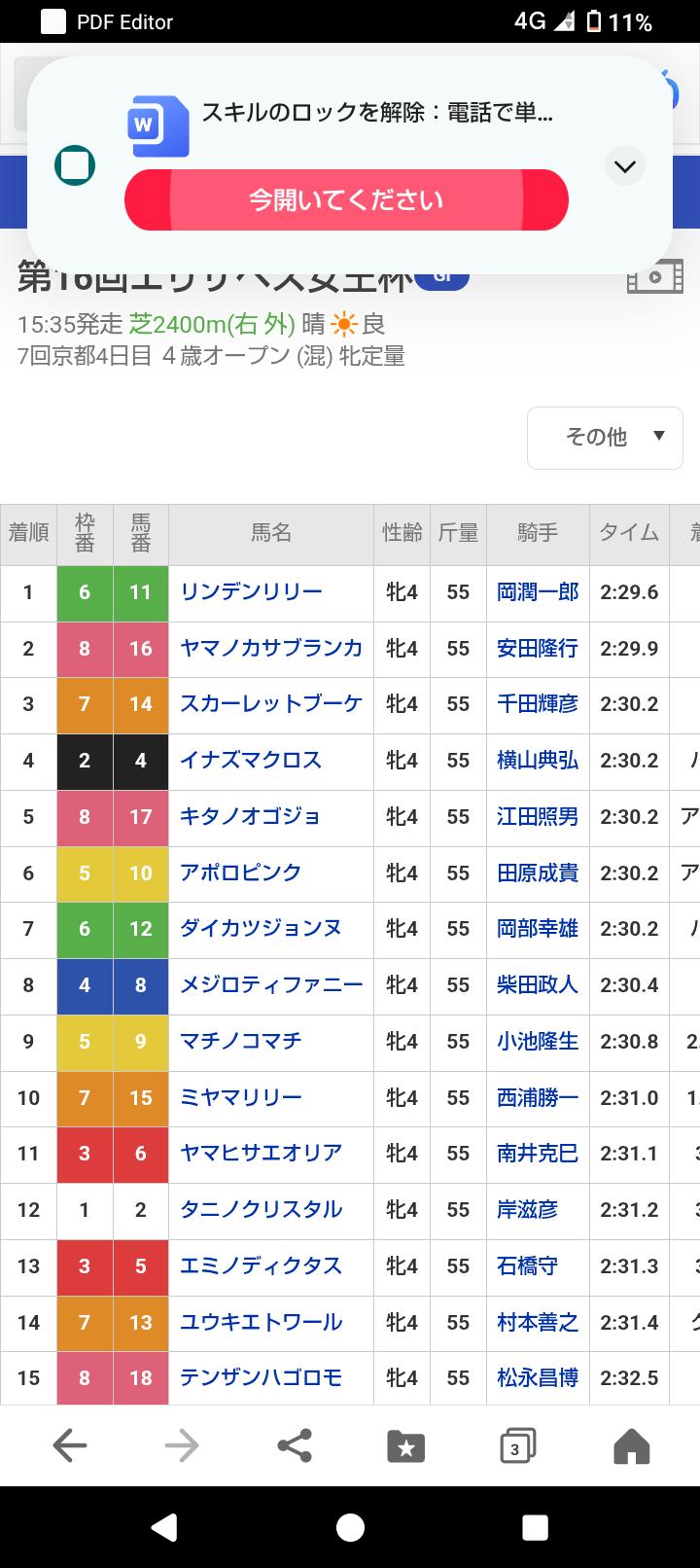Viewport: 700px width, 1568px height.
Task: Tap green frame number 6 cell for リンデンリリー
Action: pos(85,591)
